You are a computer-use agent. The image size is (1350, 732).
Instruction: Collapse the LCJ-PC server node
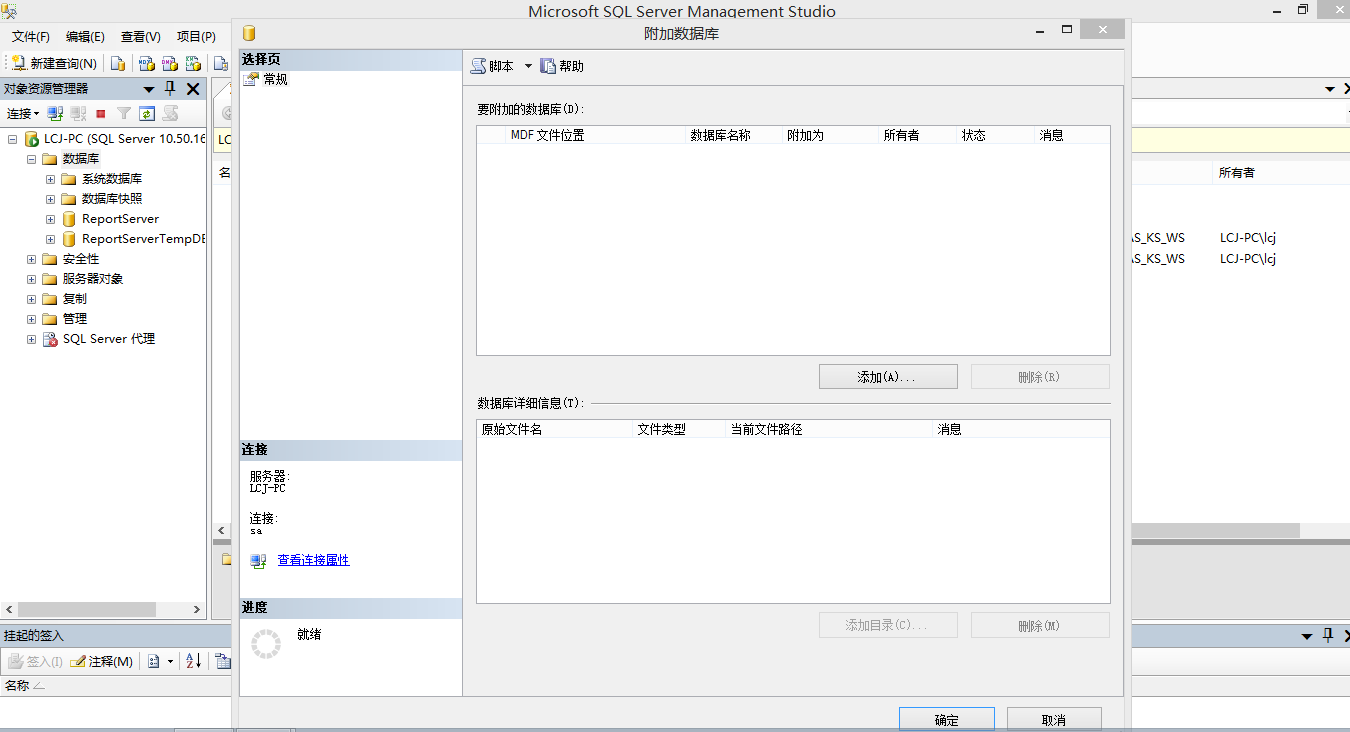click(13, 139)
